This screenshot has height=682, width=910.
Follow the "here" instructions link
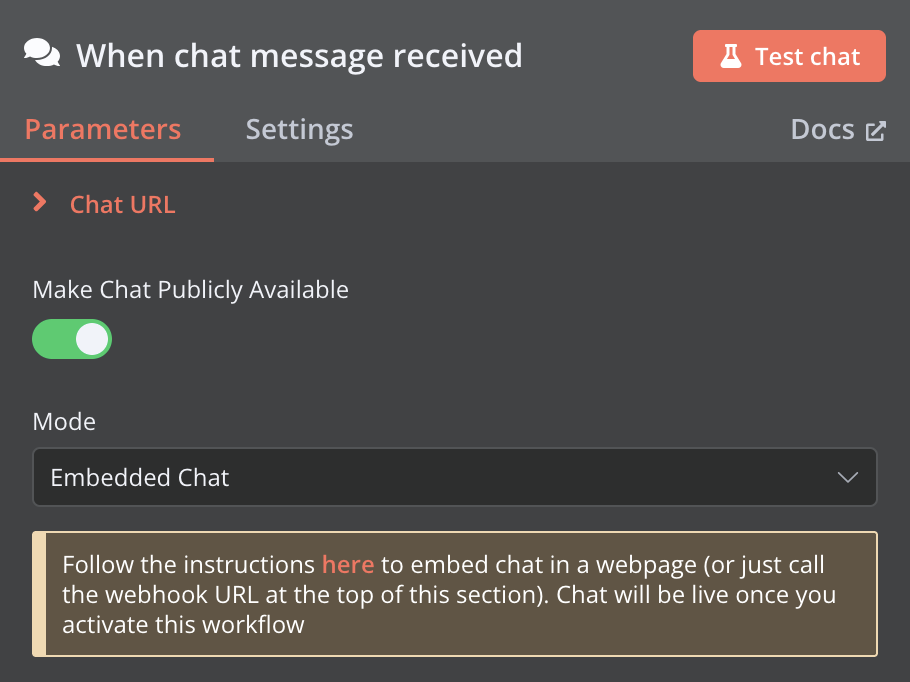pyautogui.click(x=348, y=564)
